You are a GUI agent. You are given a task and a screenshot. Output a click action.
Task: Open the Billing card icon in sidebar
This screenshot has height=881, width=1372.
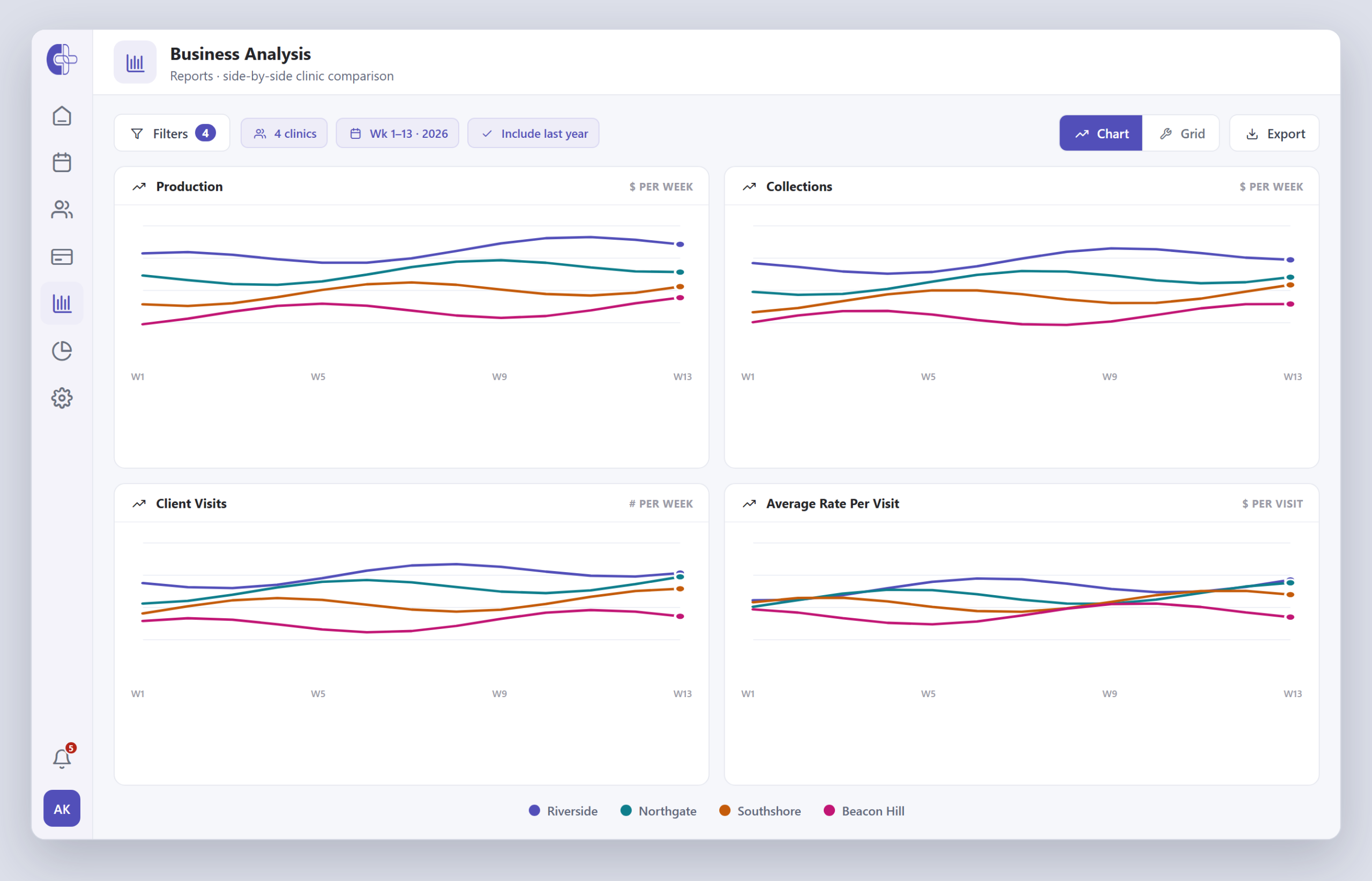[x=62, y=257]
